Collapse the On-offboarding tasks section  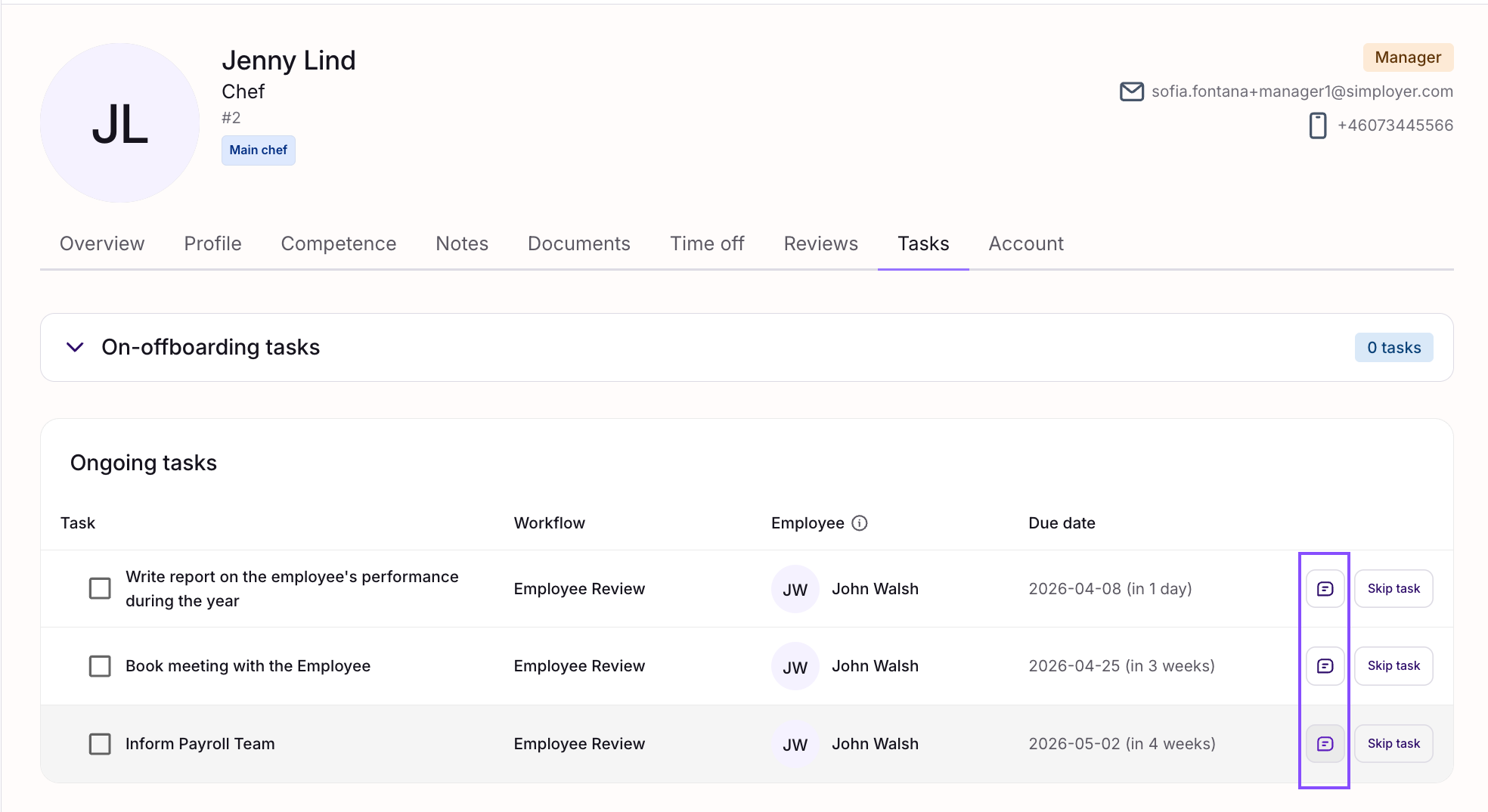(75, 348)
